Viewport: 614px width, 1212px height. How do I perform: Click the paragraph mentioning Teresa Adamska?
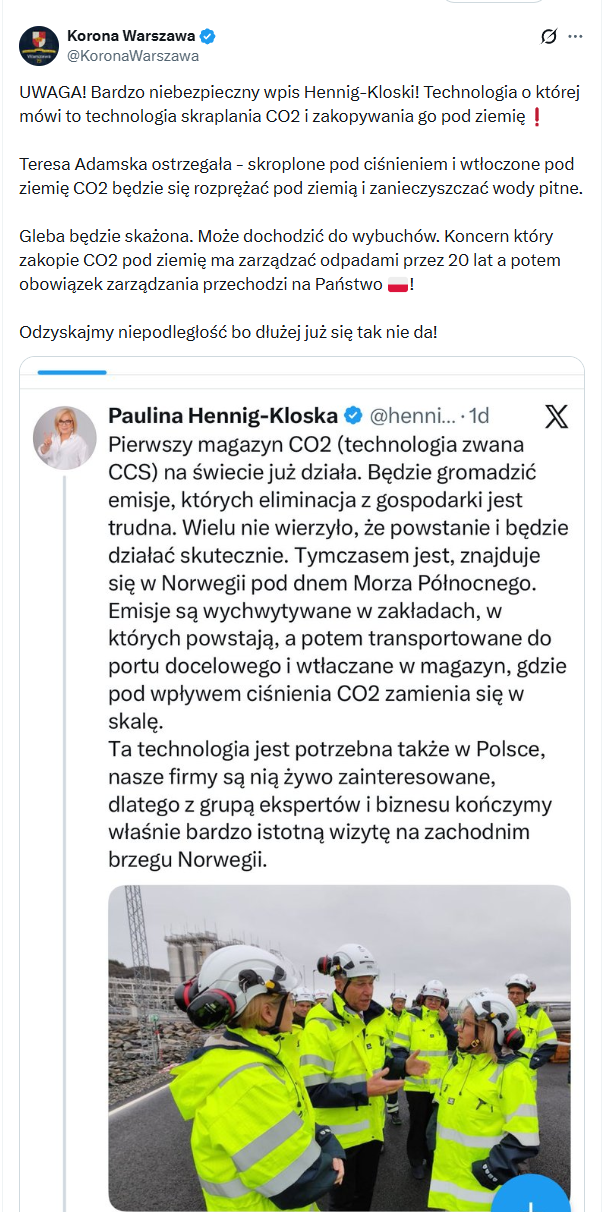[x=300, y=176]
